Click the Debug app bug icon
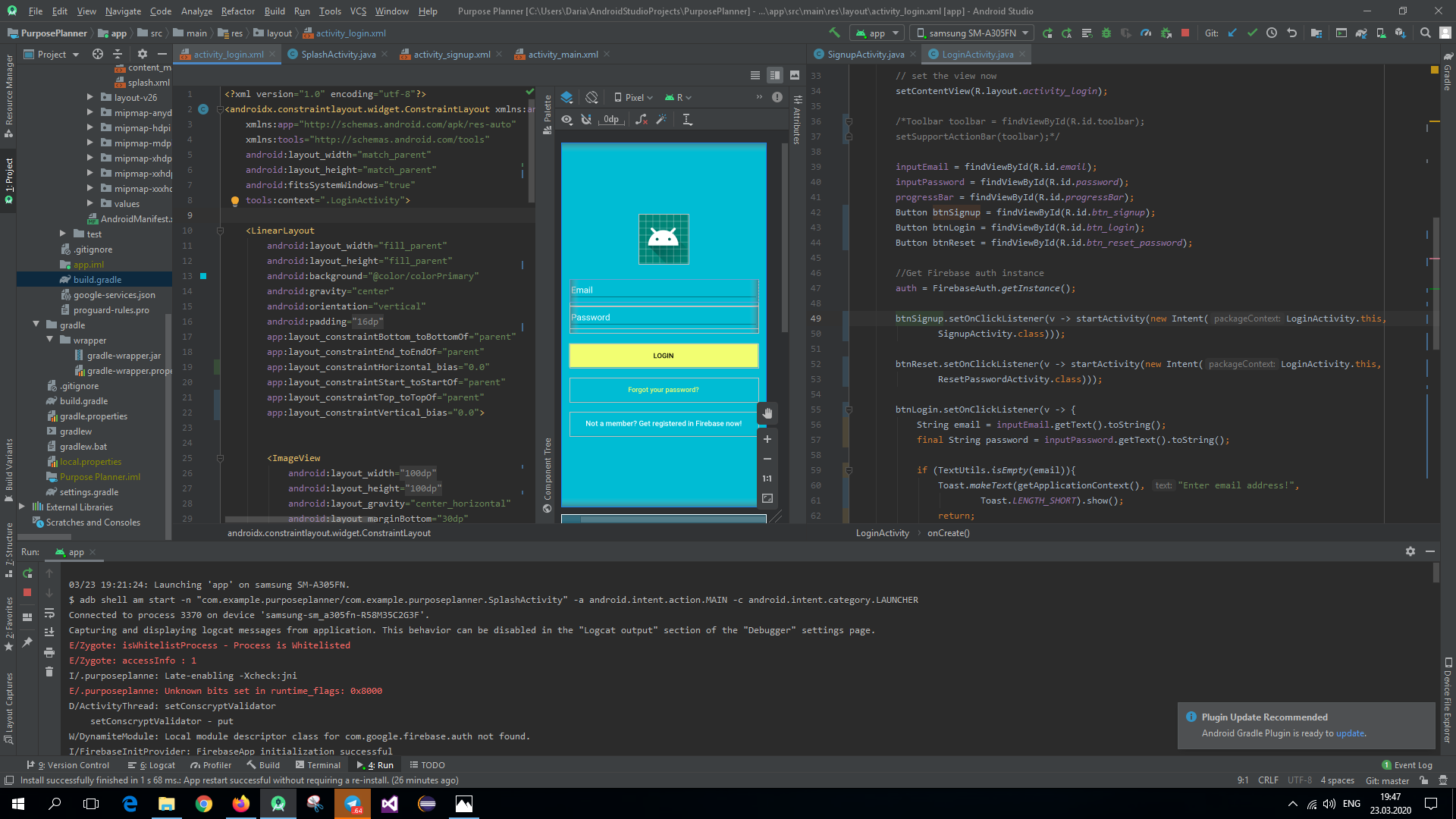The height and width of the screenshot is (819, 1456). point(1106,33)
